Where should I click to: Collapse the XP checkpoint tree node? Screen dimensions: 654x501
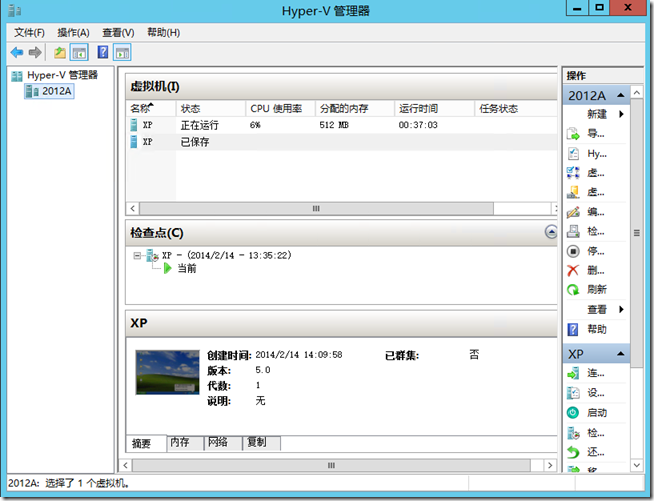coord(137,255)
